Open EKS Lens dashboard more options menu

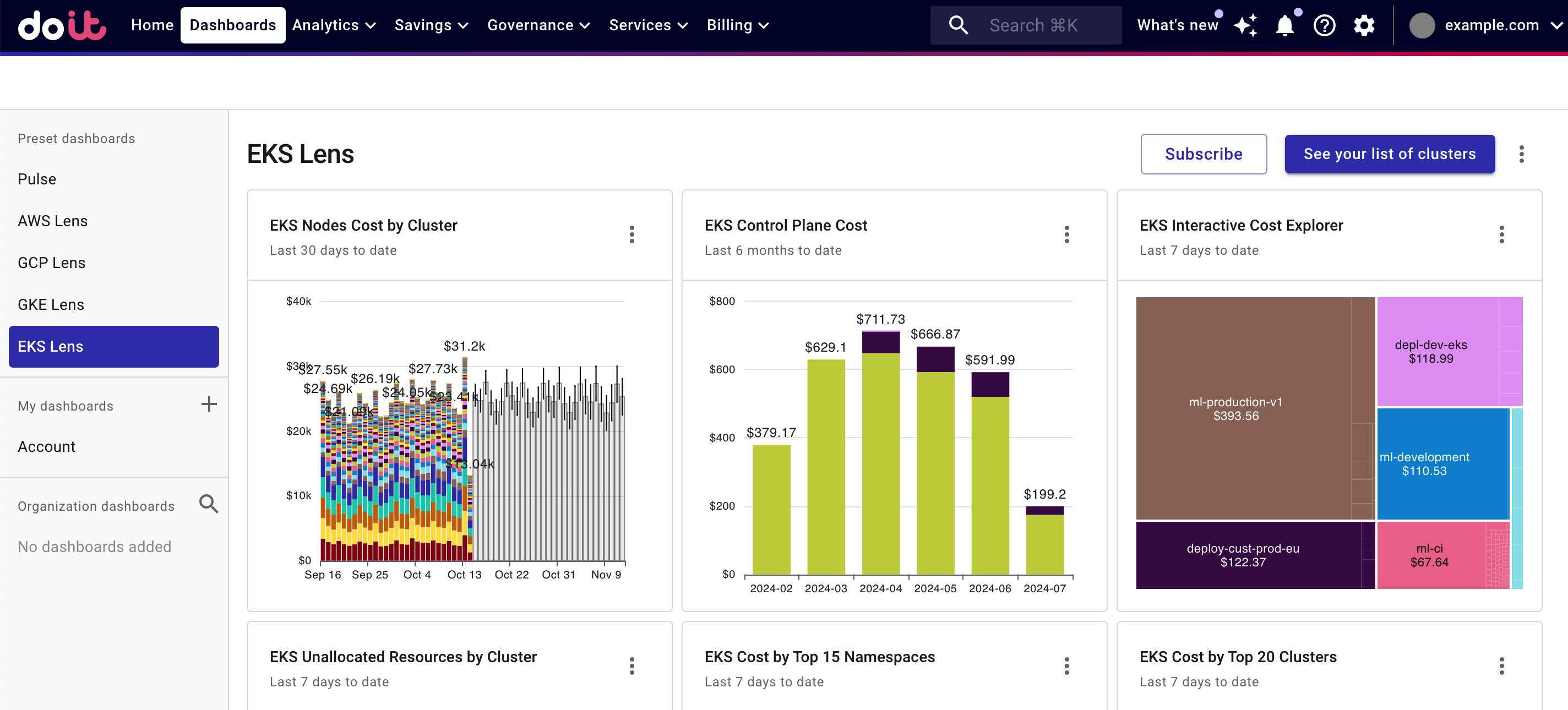point(1521,154)
